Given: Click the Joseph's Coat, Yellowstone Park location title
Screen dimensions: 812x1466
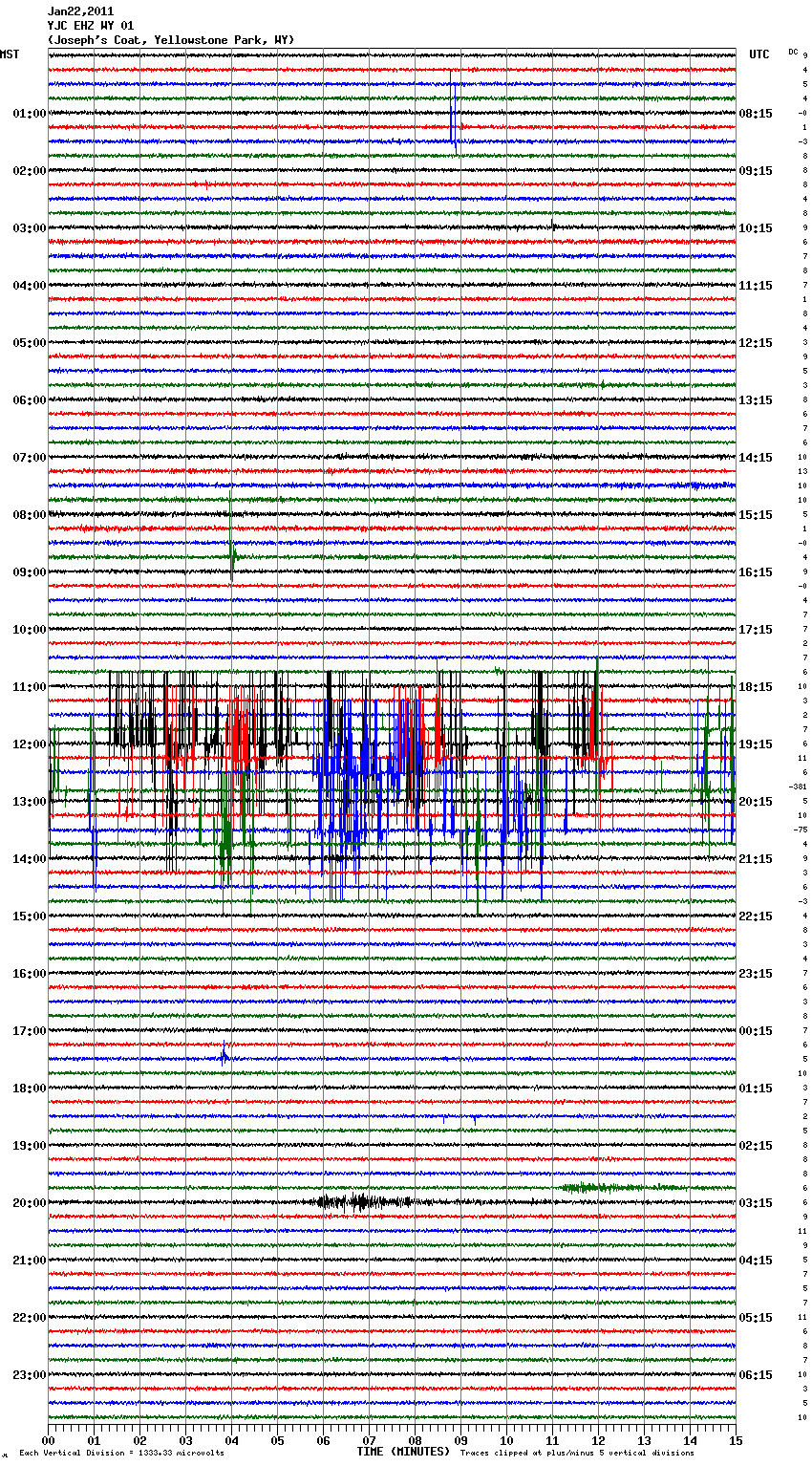Looking at the screenshot, I should (x=171, y=40).
